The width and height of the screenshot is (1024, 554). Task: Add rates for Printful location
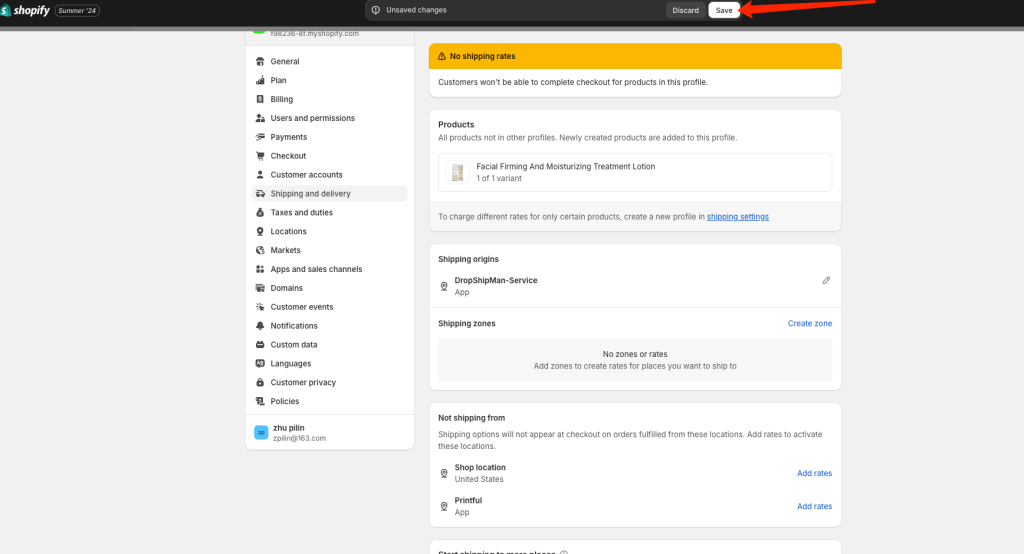pos(814,506)
